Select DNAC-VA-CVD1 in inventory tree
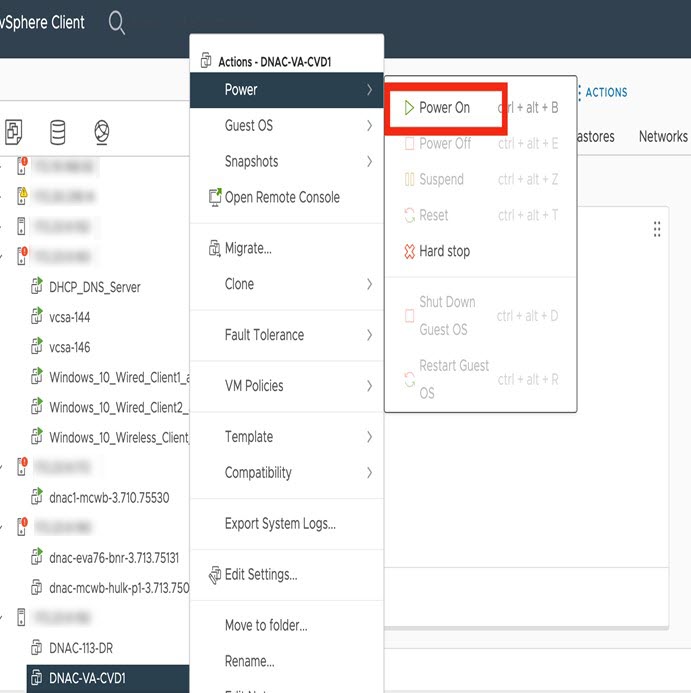 [108, 678]
